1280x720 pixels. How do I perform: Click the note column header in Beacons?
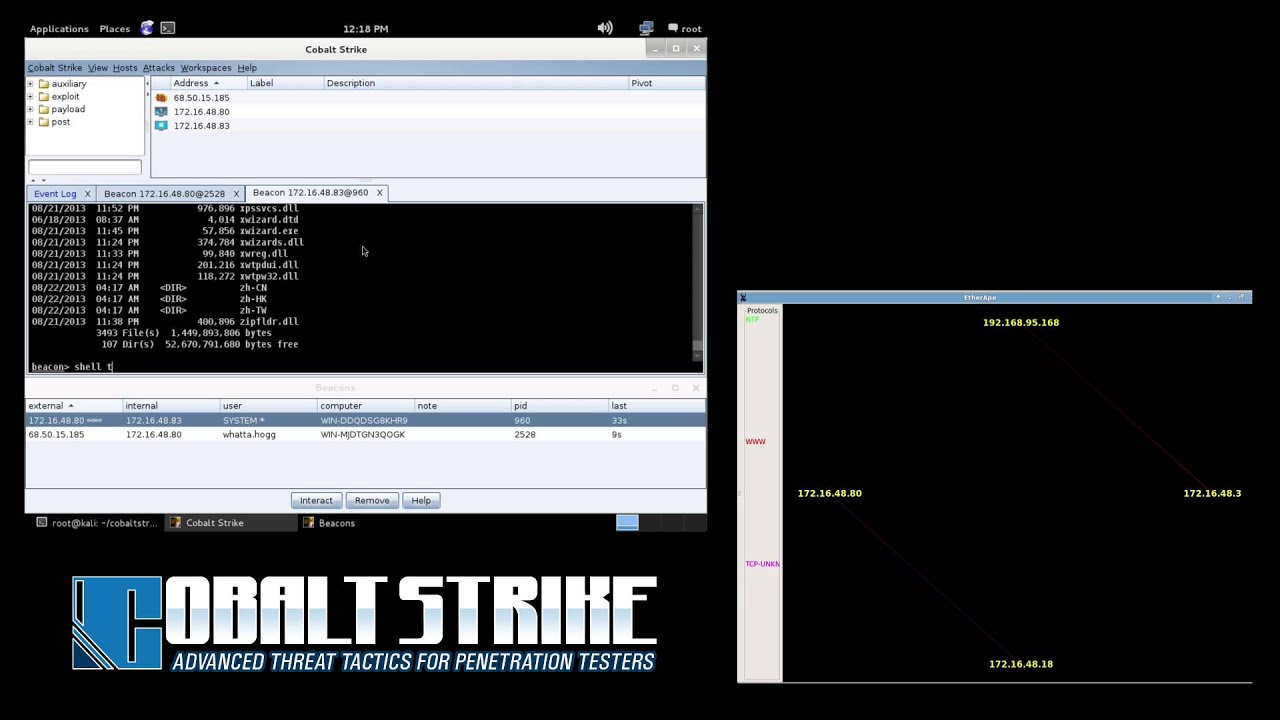pyautogui.click(x=463, y=405)
